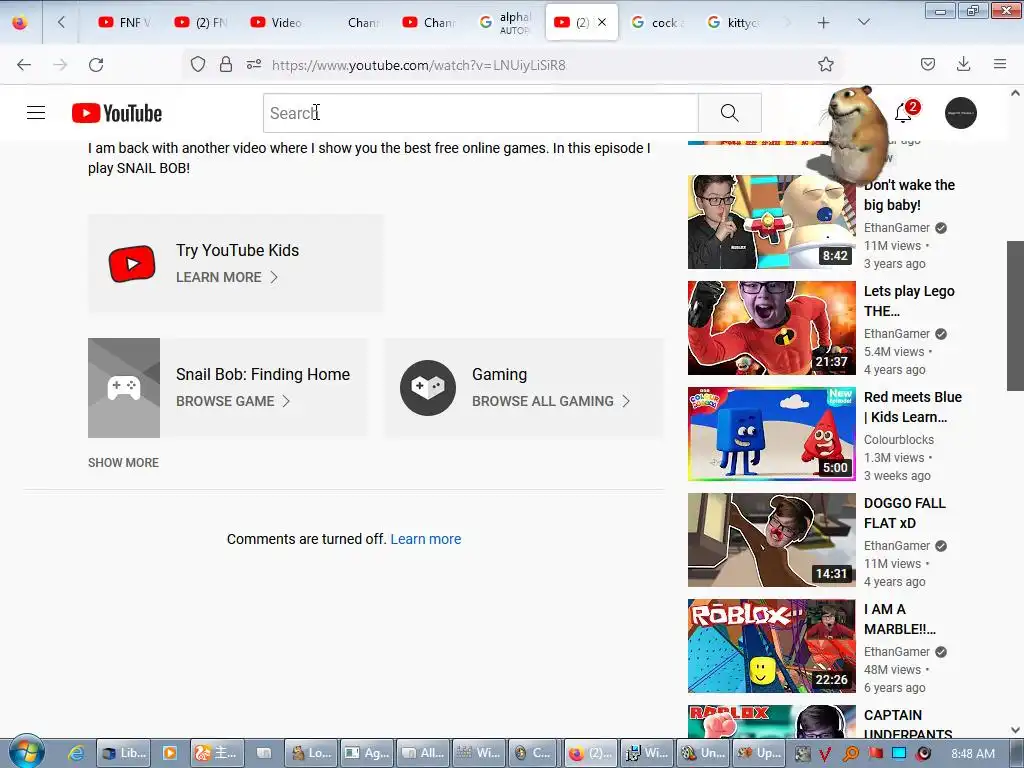The height and width of the screenshot is (768, 1024).
Task: Open BROWSE GAME for Snail Bob
Action: click(232, 401)
